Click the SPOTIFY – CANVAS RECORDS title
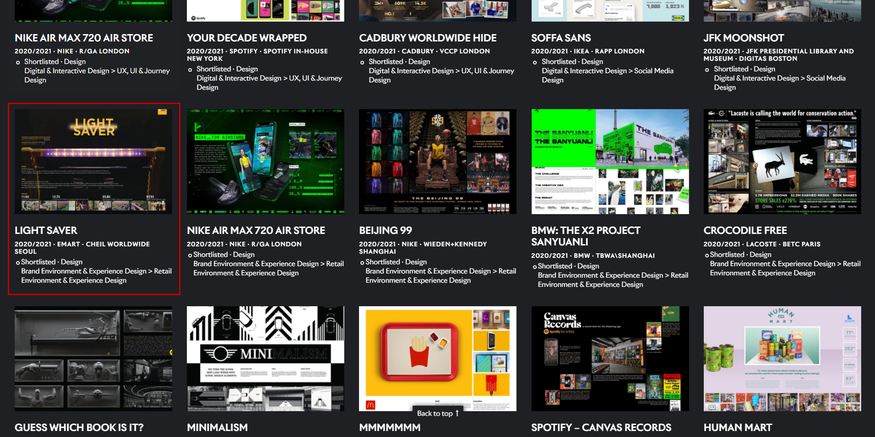This screenshot has height=437, width=875. (601, 428)
